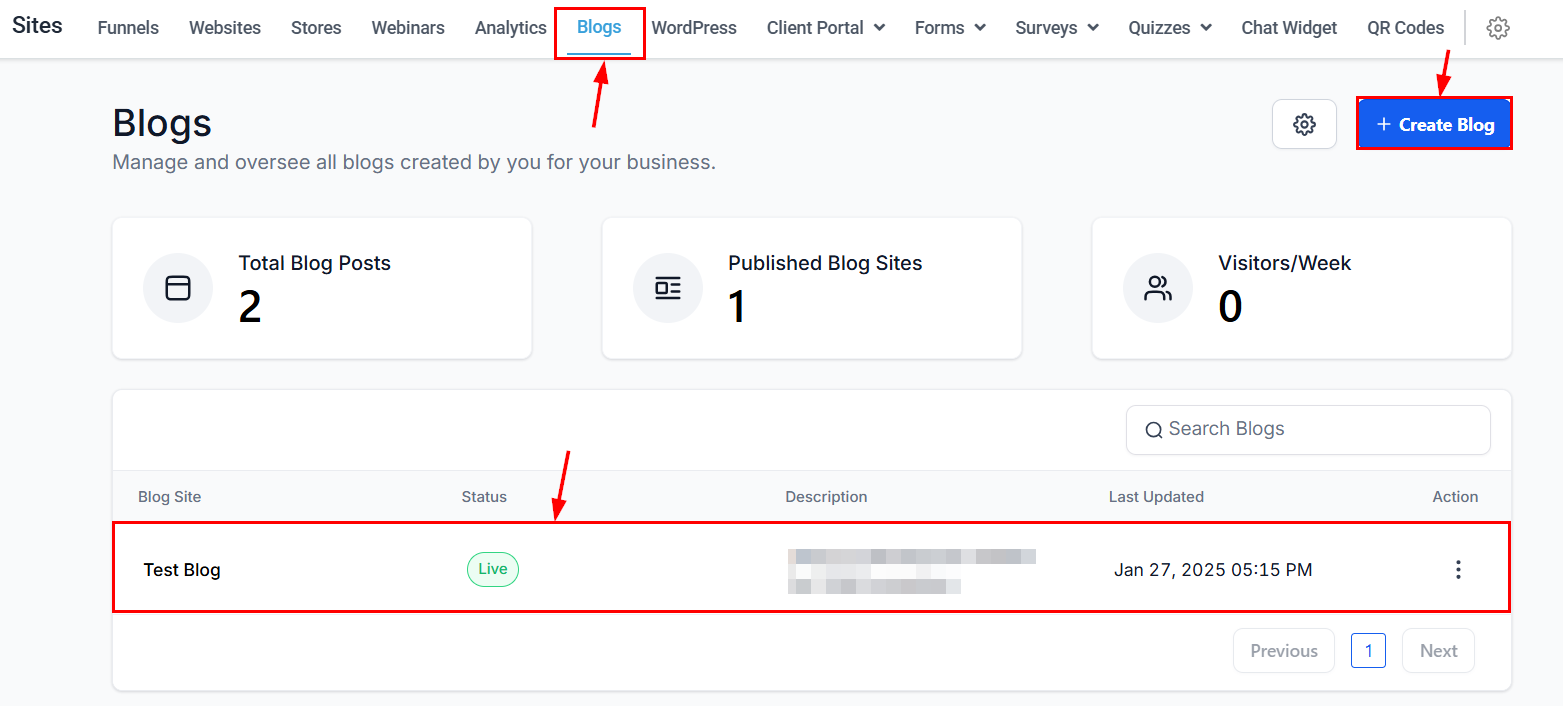Click the Blog Site column header
1563x706 pixels.
pos(170,497)
